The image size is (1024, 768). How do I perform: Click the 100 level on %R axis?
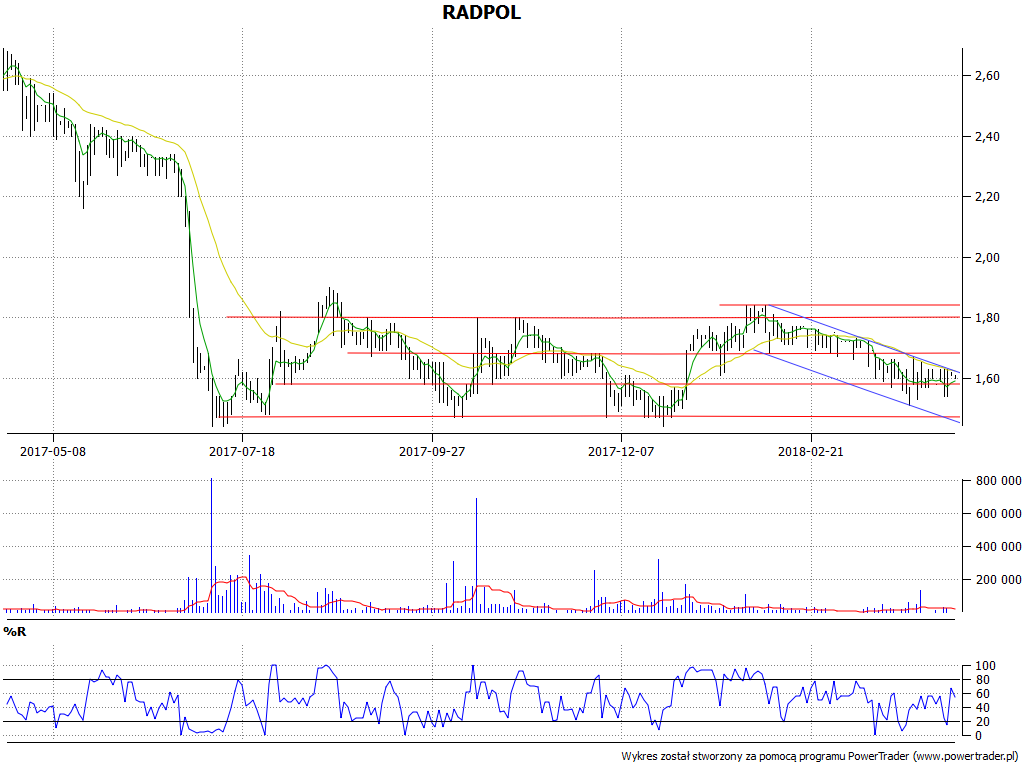click(985, 666)
